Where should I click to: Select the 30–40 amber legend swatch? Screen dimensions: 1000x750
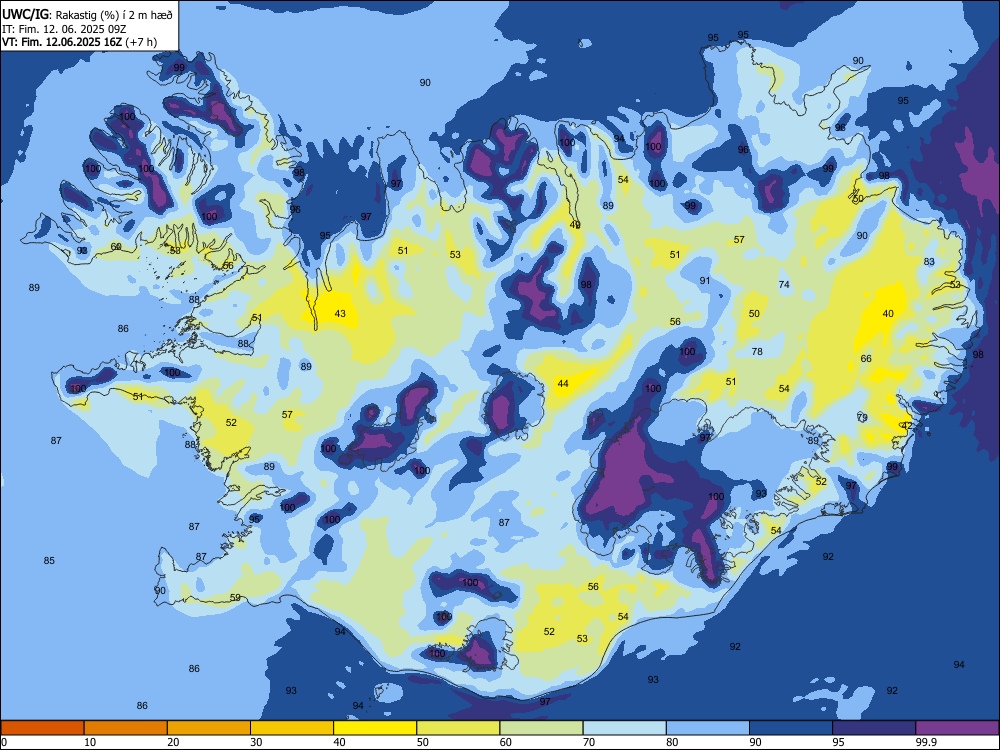[292, 728]
